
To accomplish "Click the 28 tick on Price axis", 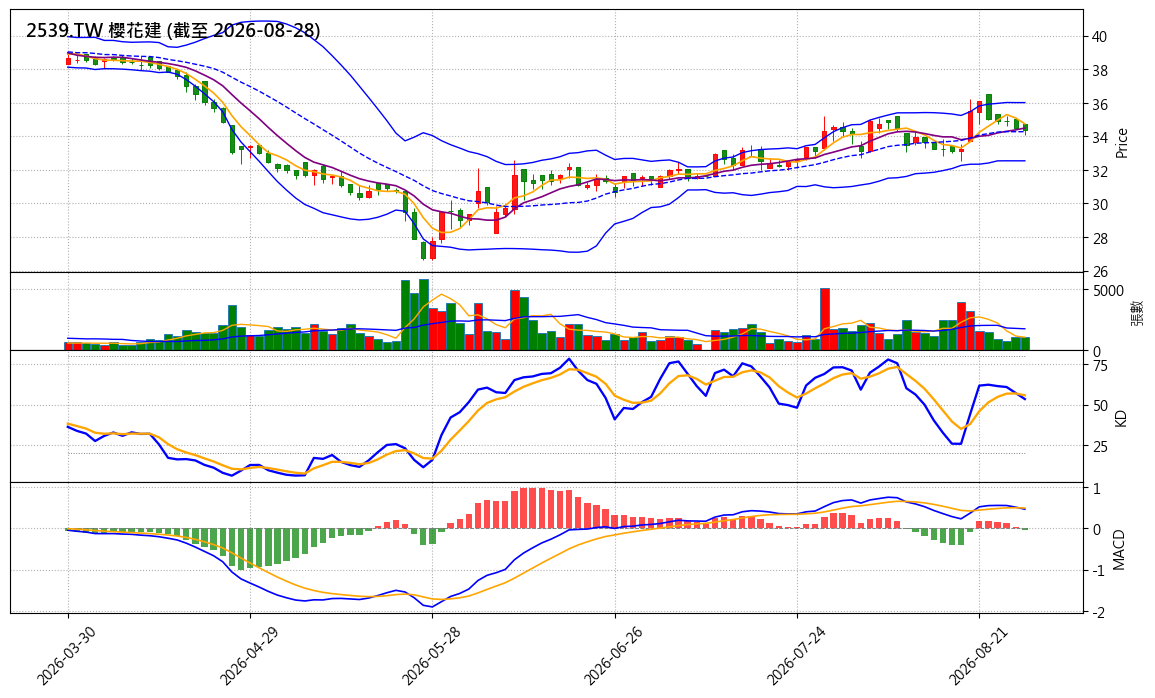I will click(x=1100, y=239).
